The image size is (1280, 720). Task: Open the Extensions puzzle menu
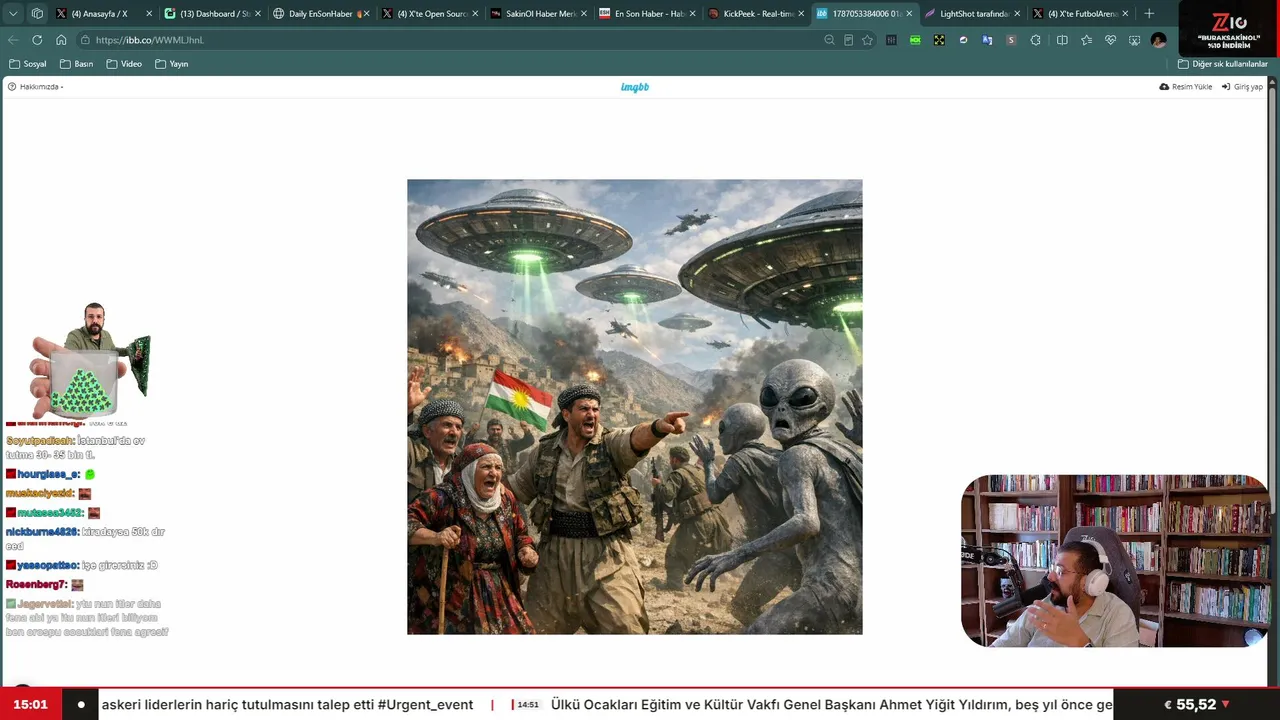pos(1035,40)
